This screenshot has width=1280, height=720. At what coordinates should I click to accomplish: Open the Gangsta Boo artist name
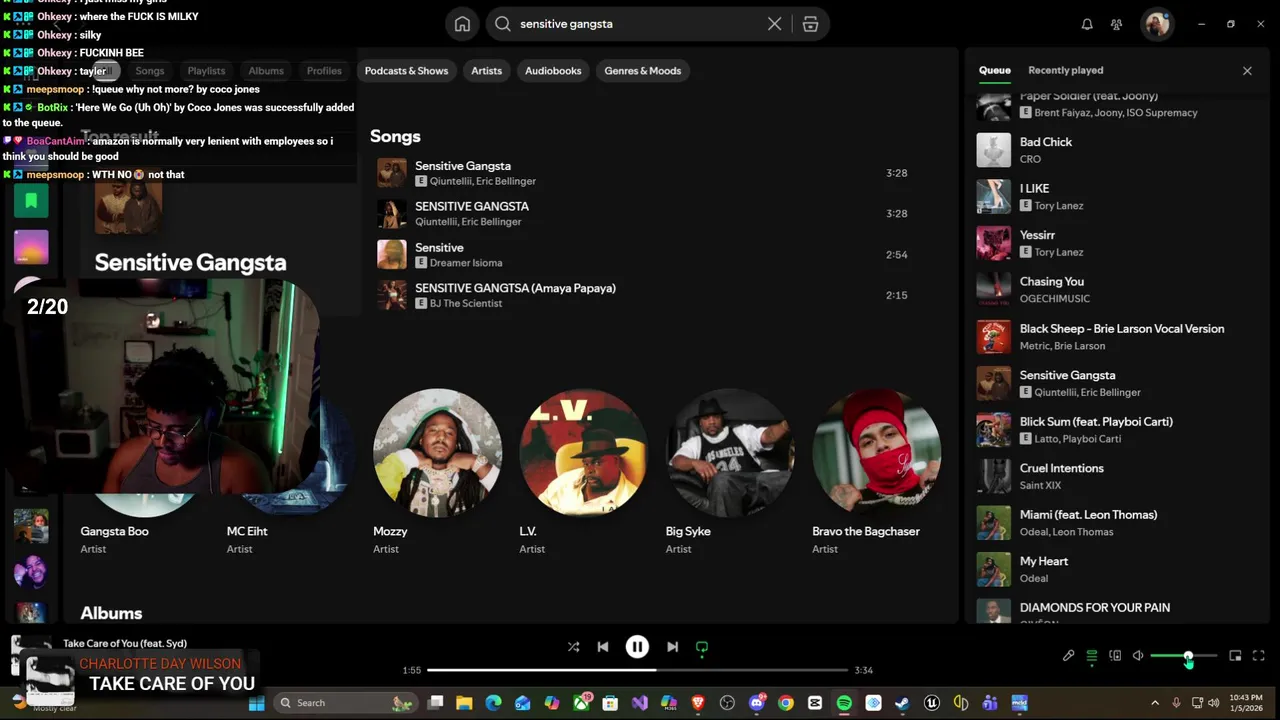point(114,531)
